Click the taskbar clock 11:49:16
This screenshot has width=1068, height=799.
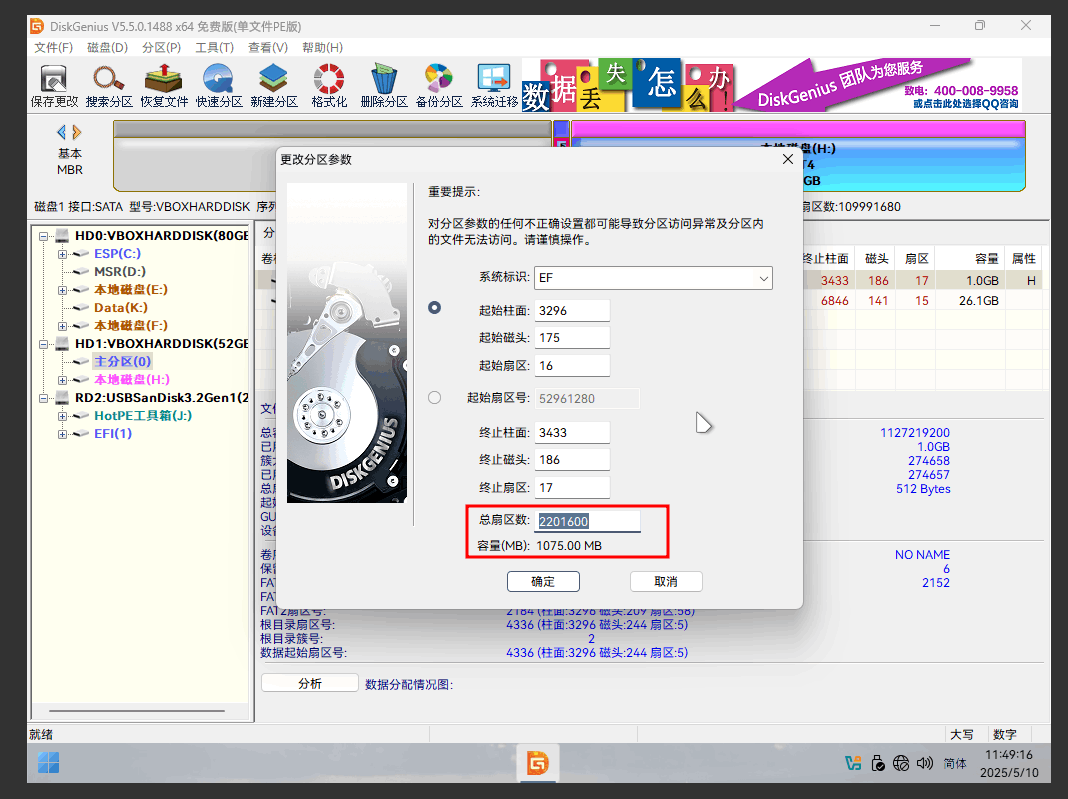pos(1009,755)
